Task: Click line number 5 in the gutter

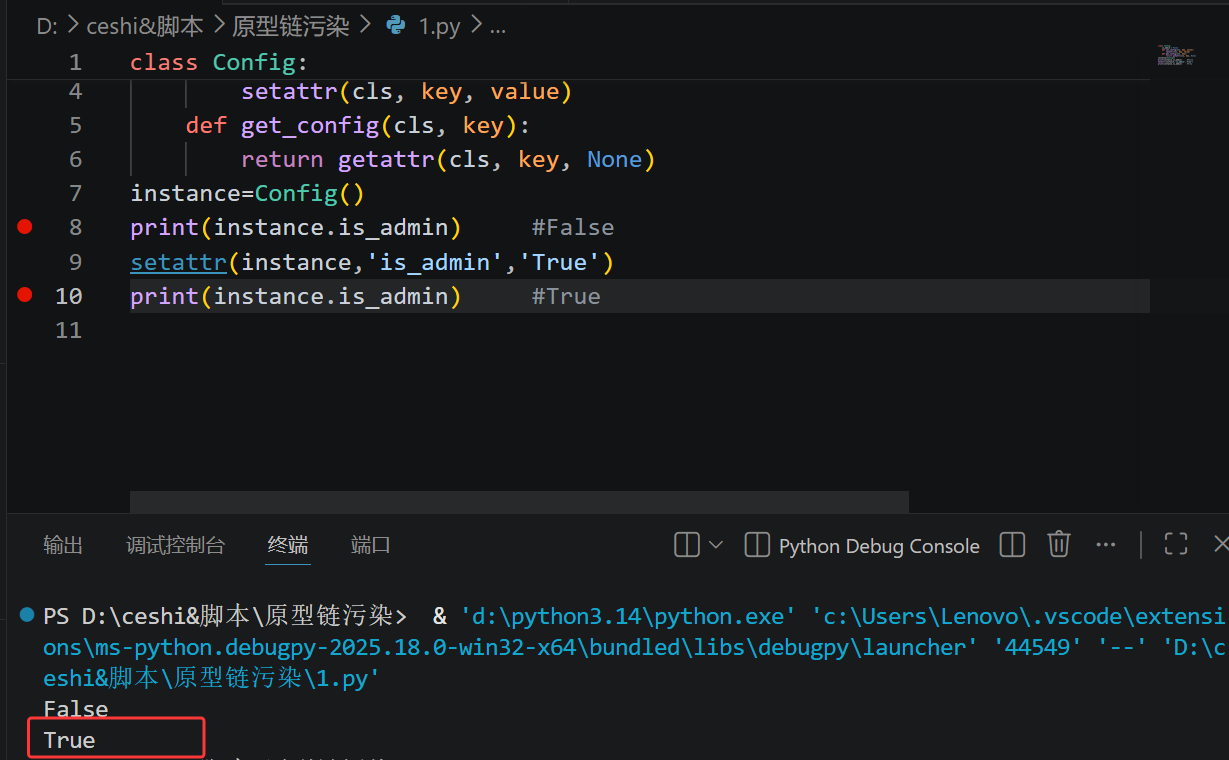Action: 76,125
